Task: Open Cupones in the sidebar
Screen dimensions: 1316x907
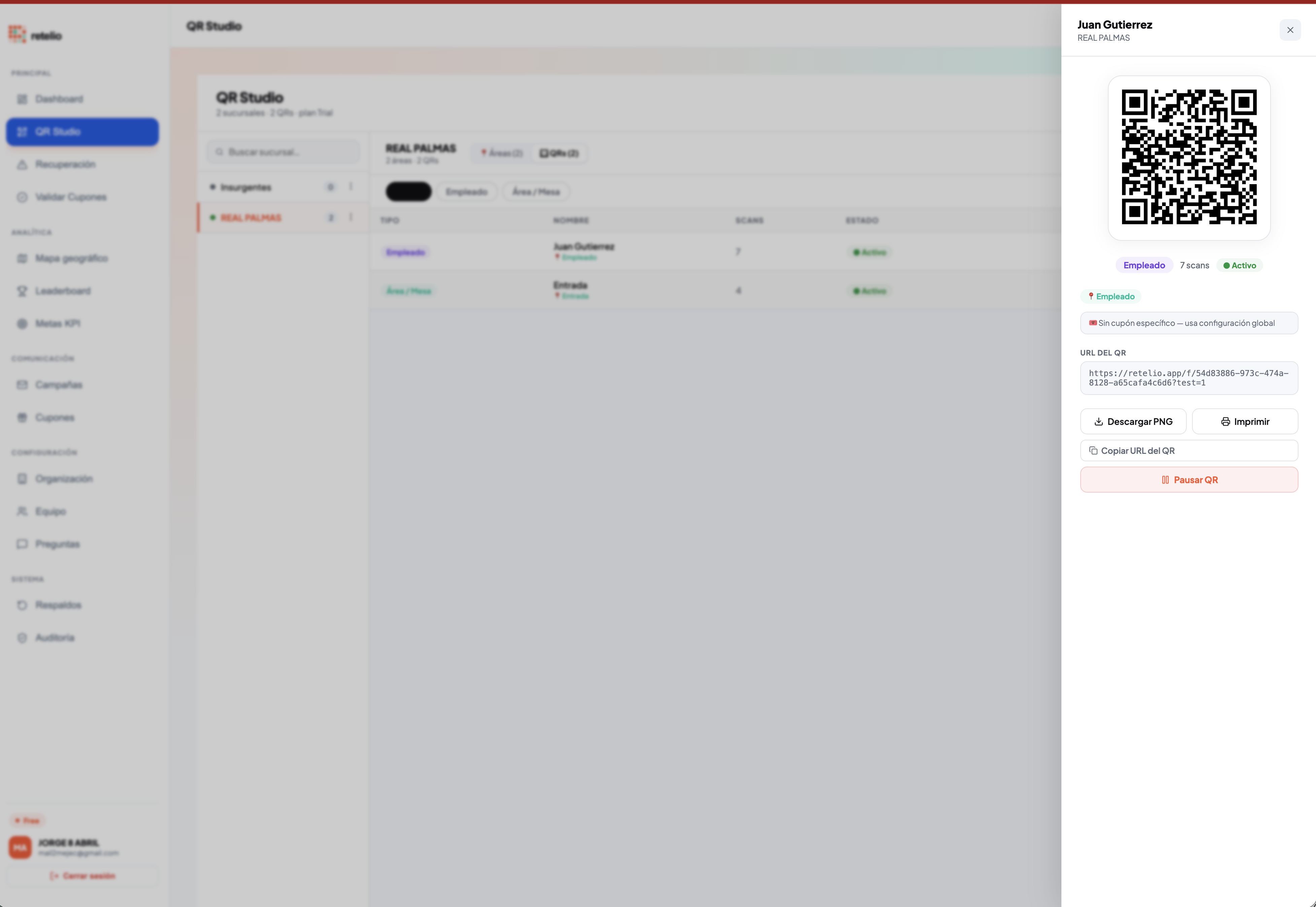Action: click(x=83, y=418)
